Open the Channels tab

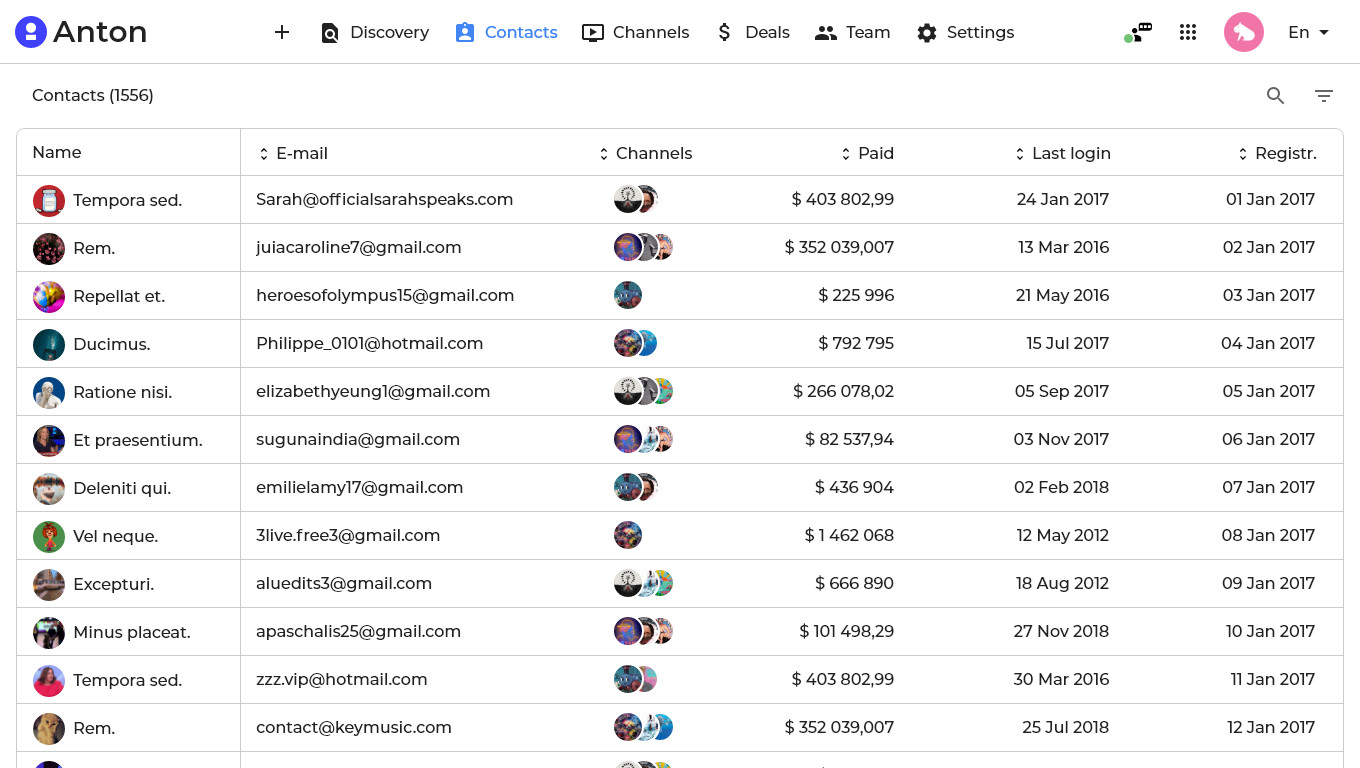click(x=635, y=32)
